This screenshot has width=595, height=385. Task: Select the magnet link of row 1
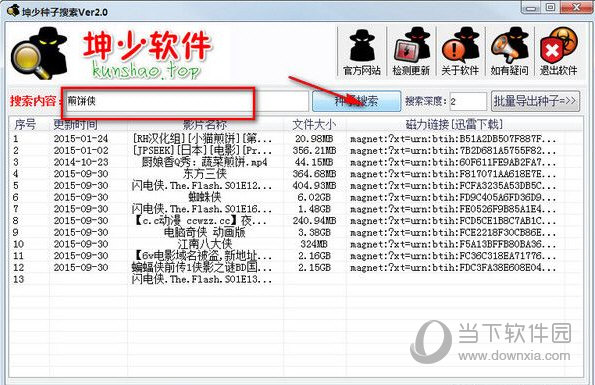[x=453, y=139]
